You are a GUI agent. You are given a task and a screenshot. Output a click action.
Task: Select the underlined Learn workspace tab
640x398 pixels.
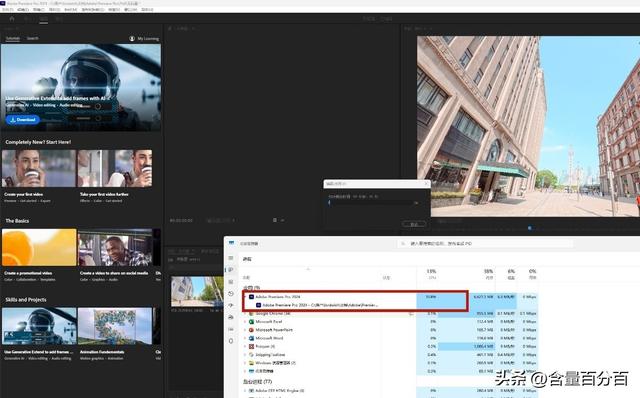coord(43,19)
